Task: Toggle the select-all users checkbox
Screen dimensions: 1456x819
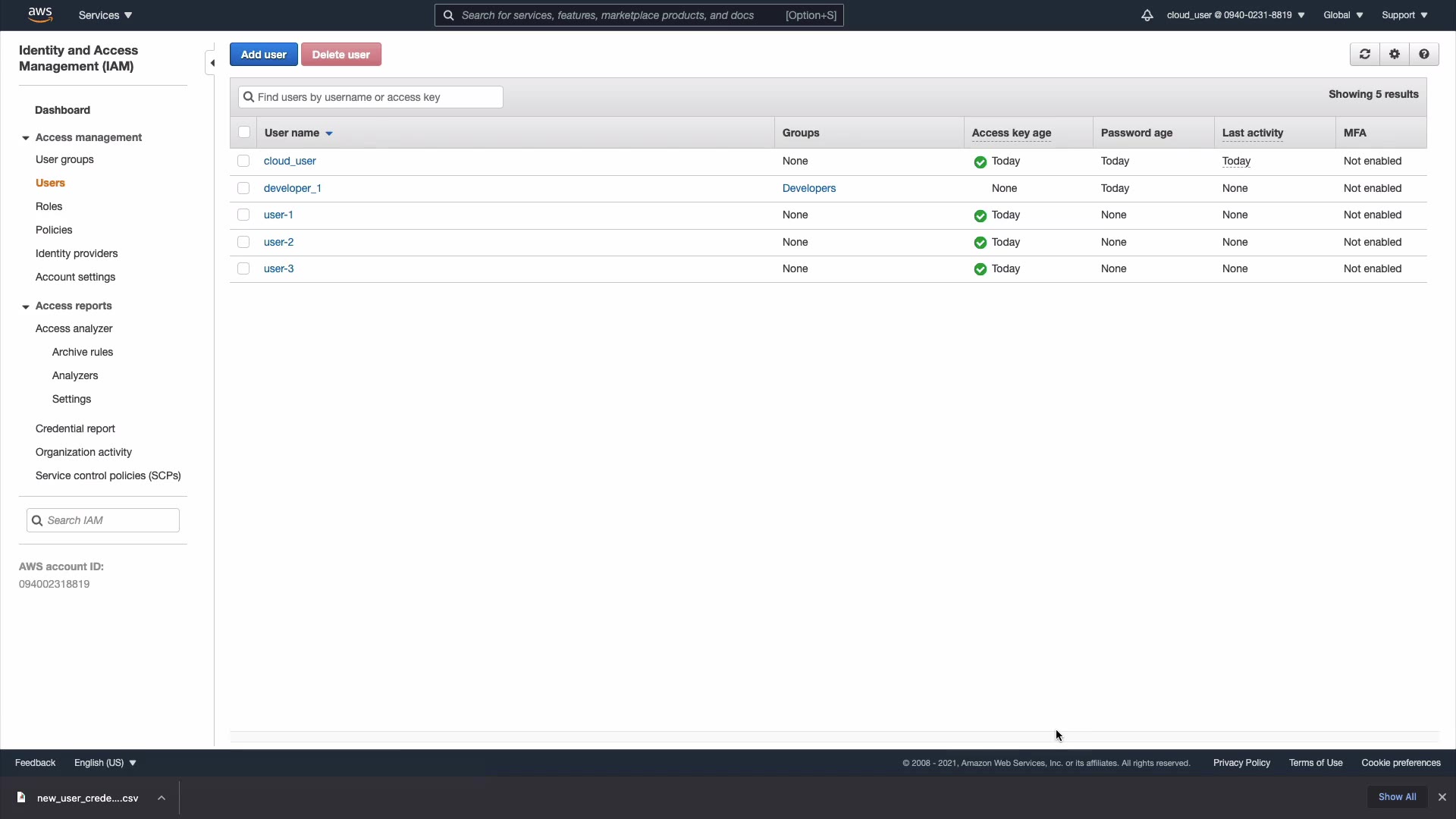Action: coord(243,133)
